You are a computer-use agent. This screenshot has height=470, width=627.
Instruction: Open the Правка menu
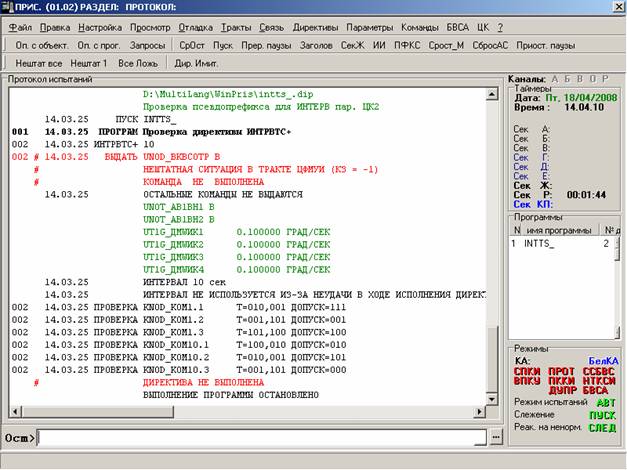point(55,28)
